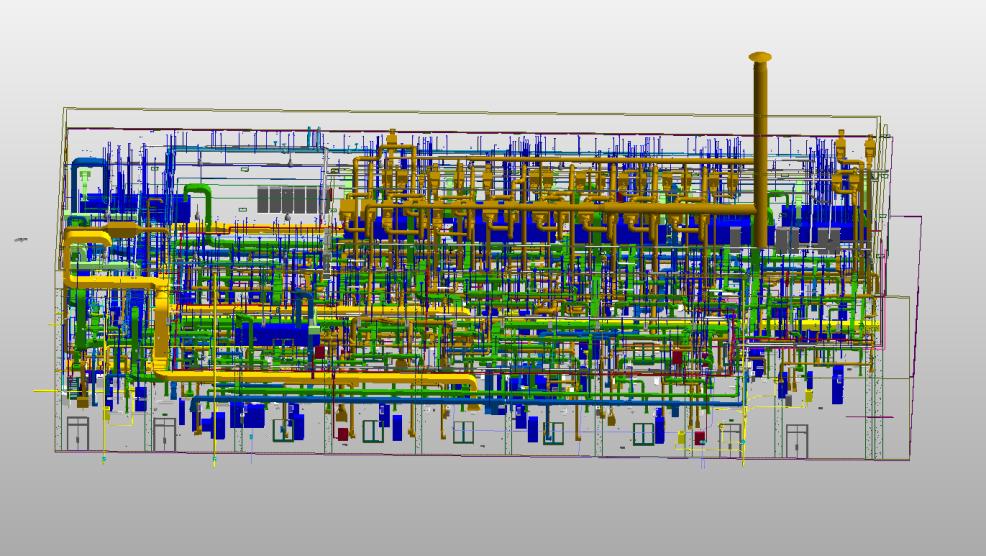Screen dimensions: 986x556
Task: Select the rightmost double door at ground level
Action: (x=796, y=437)
